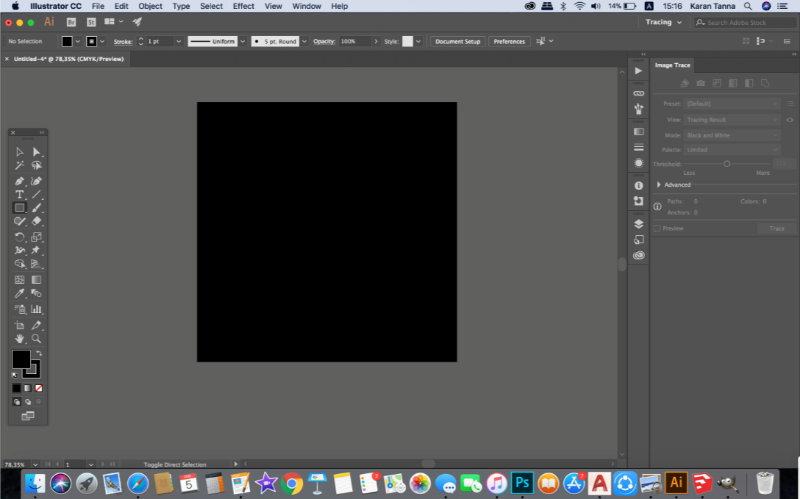This screenshot has width=800, height=499.
Task: Select the Shaper tool
Action: coord(19,221)
